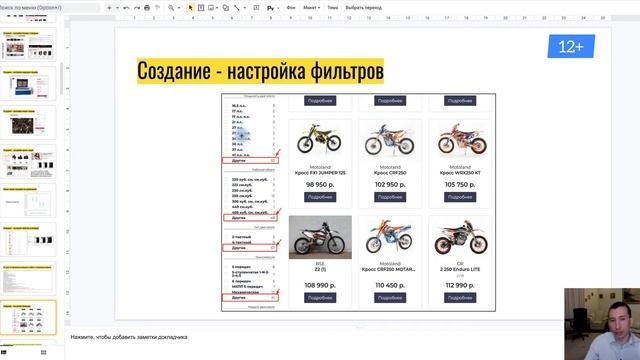The width and height of the screenshot is (640, 360).
Task: Select the shape tool
Action: [225, 8]
